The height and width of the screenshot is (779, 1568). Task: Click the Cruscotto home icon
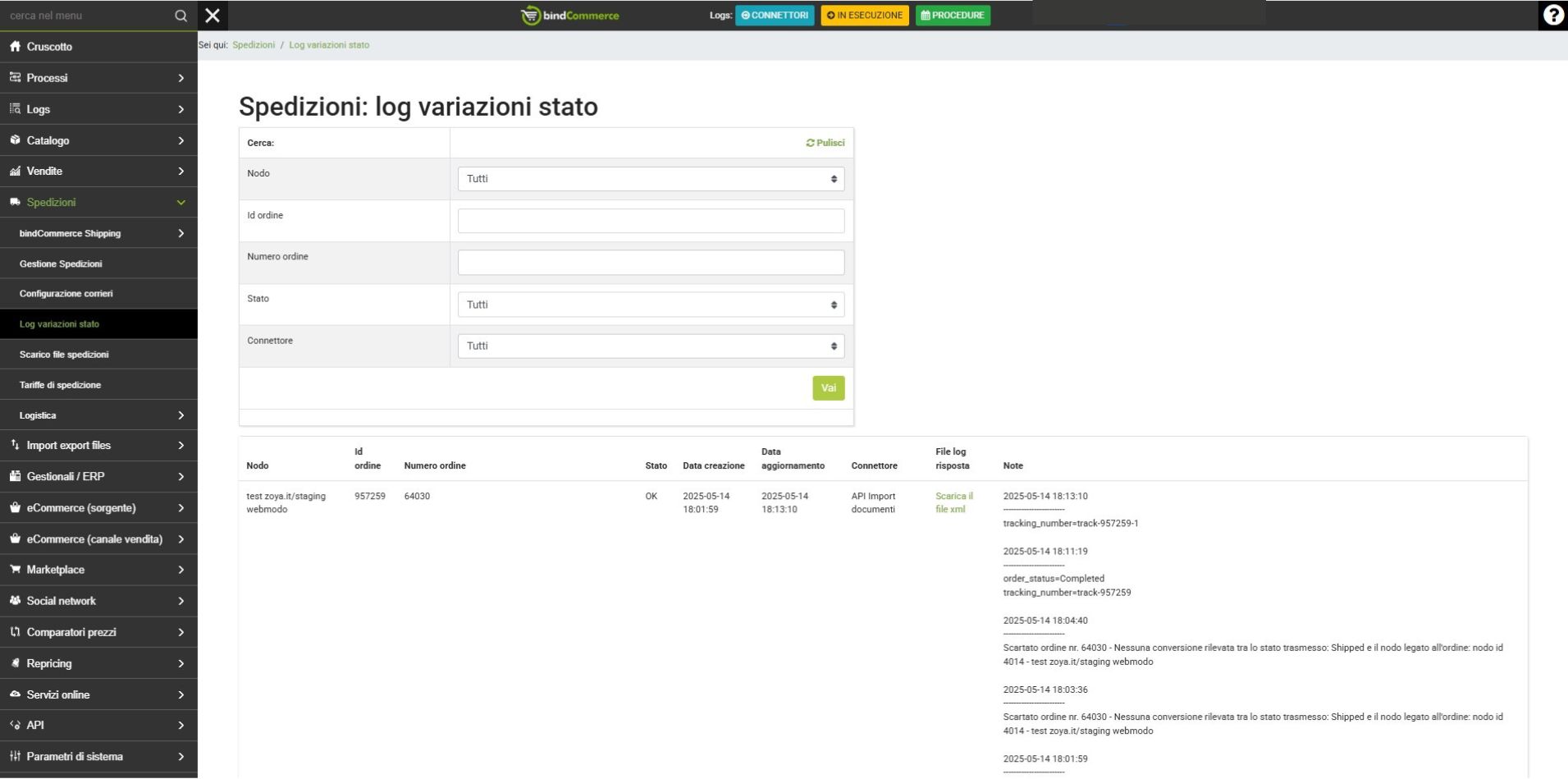coord(15,47)
